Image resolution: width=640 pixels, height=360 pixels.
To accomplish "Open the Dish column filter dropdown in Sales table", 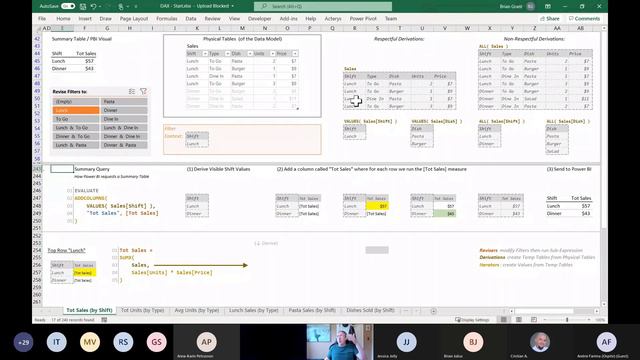I will pyautogui.click(x=250, y=53).
